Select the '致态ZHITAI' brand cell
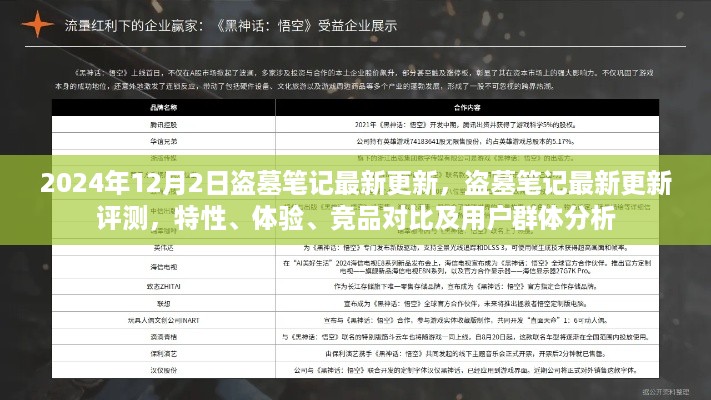The height and width of the screenshot is (400, 711). tap(164, 287)
